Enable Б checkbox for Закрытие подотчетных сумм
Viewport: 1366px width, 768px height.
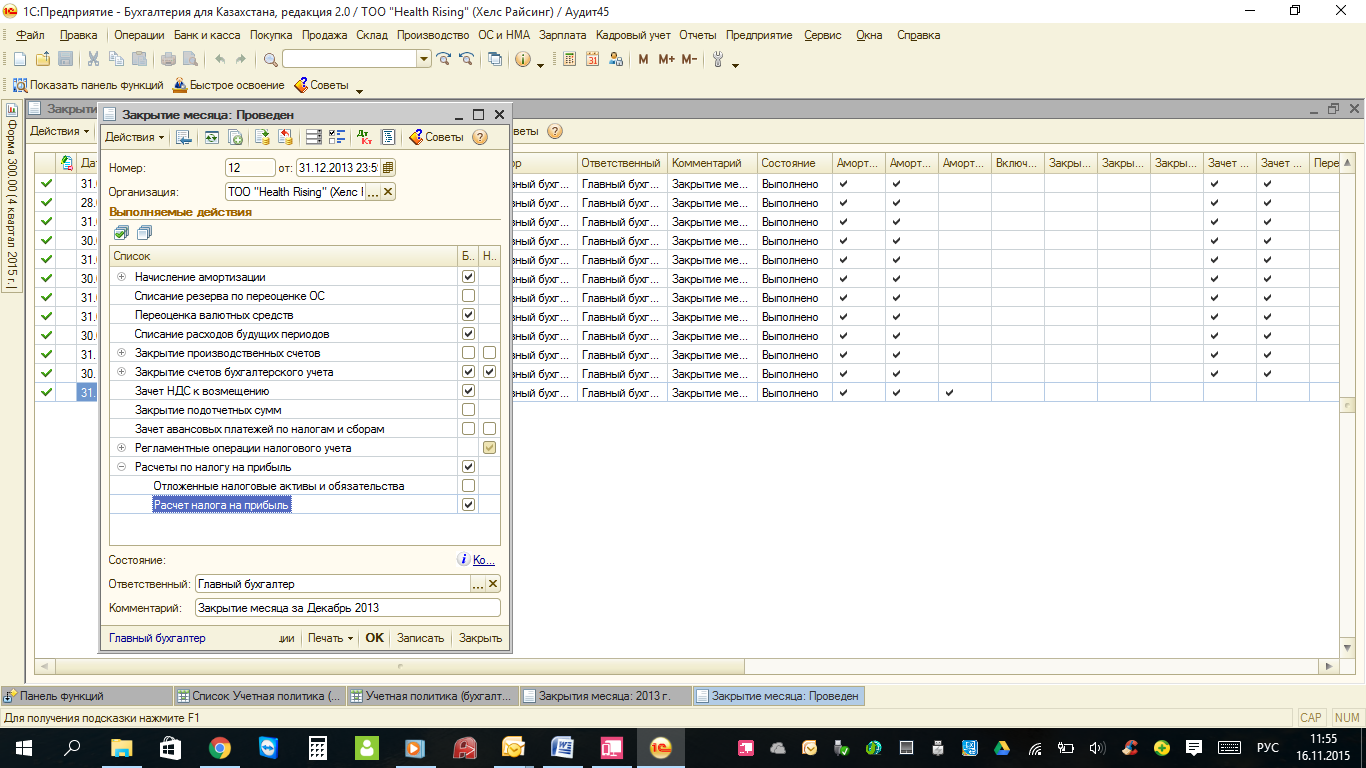468,410
